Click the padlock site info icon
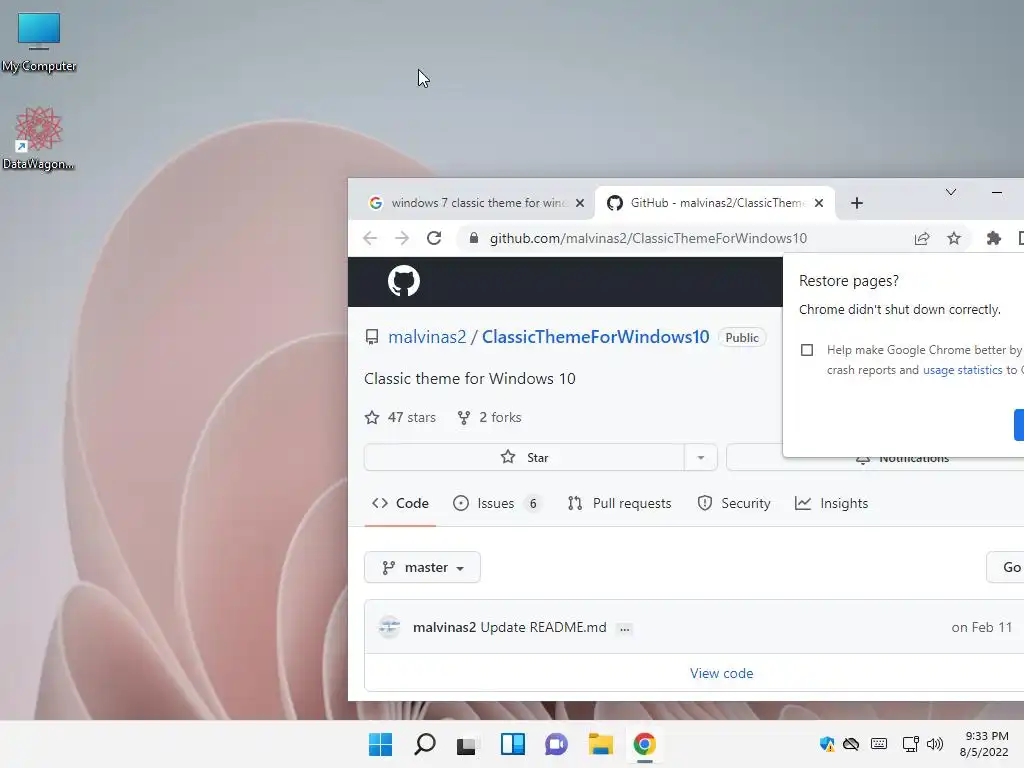 coord(474,238)
